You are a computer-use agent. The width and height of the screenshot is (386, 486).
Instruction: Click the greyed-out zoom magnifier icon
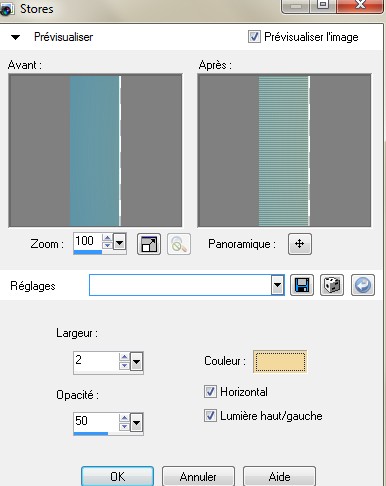(179, 244)
